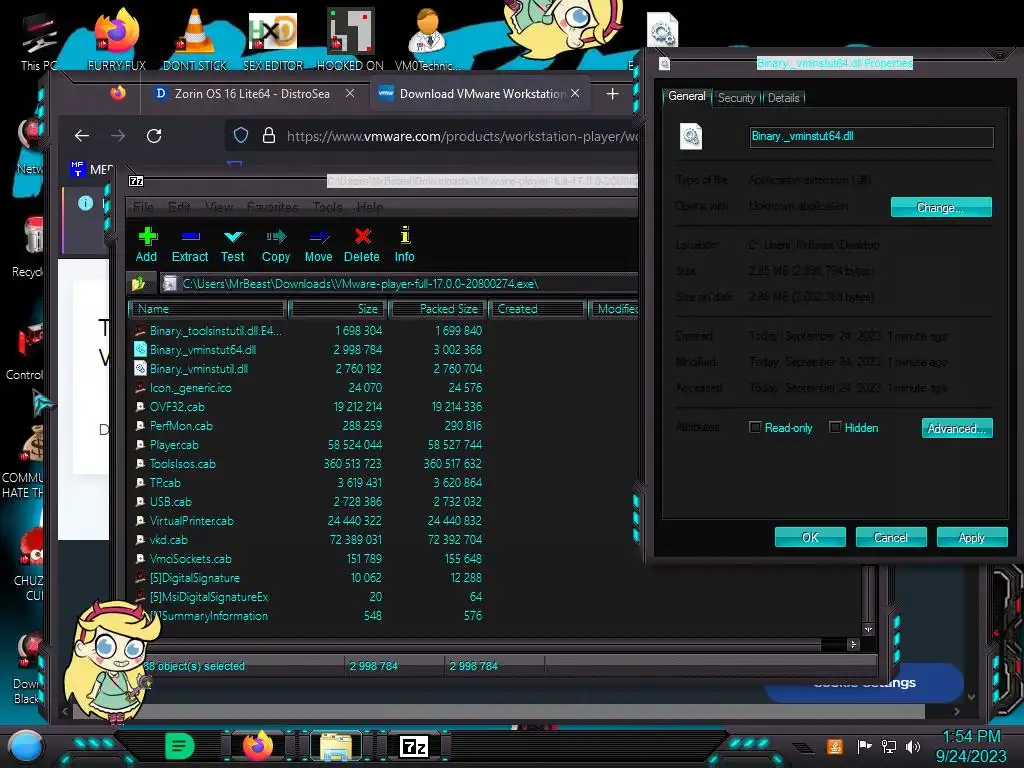Image resolution: width=1024 pixels, height=768 pixels.
Task: Click the clock showing 1:54 PM
Action: (x=971, y=737)
